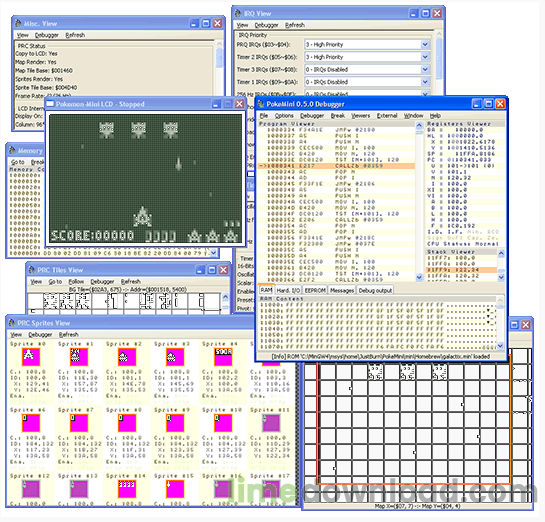Click the Stack Viewer scroll down arrow
Screen dimensions: 545x522
click(501, 277)
